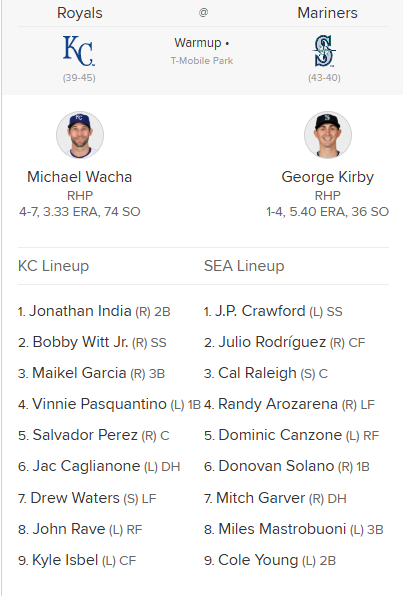Image resolution: width=403 pixels, height=596 pixels.
Task: Open Salvador Perez player link
Action: point(85,435)
